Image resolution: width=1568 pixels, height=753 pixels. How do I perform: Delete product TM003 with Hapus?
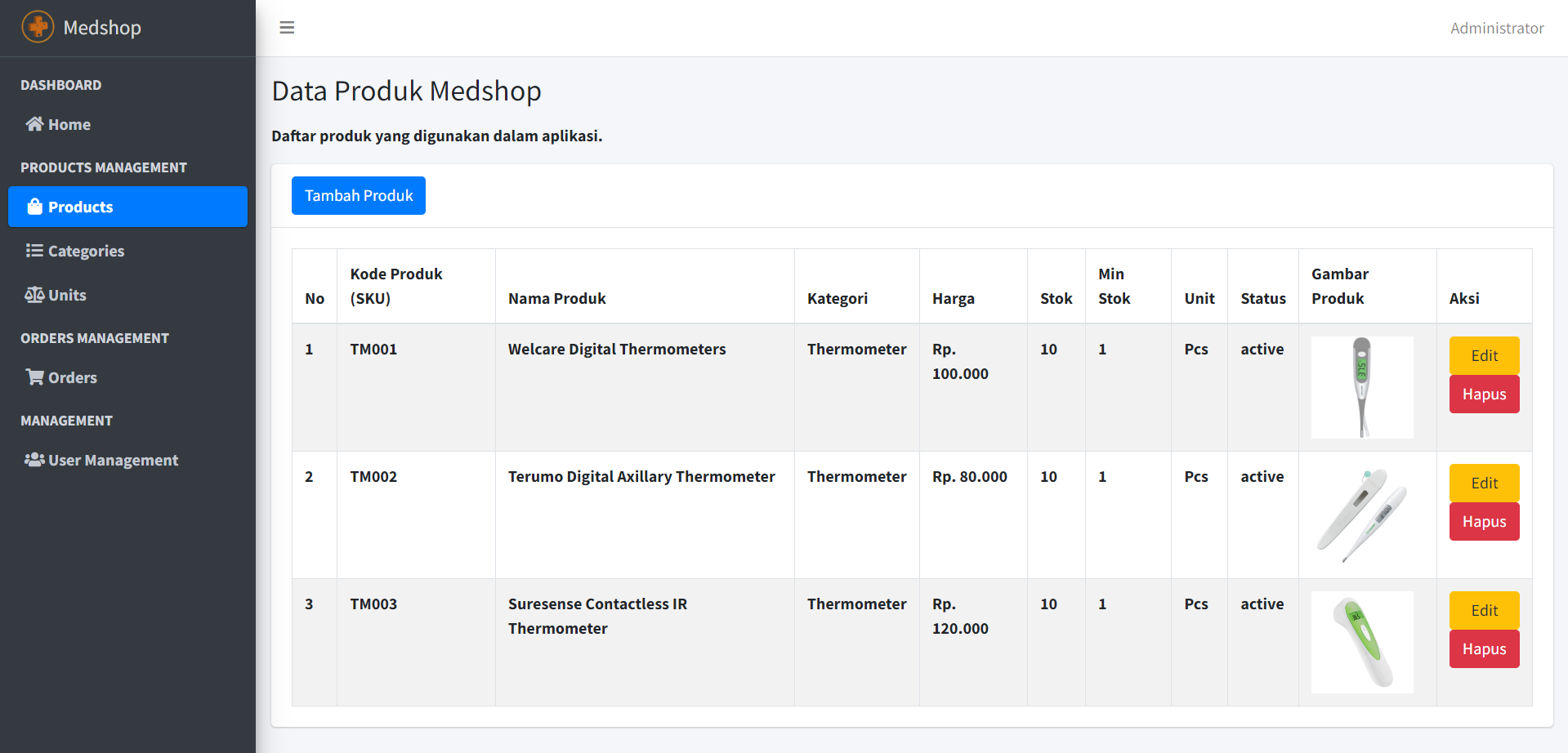(x=1484, y=649)
